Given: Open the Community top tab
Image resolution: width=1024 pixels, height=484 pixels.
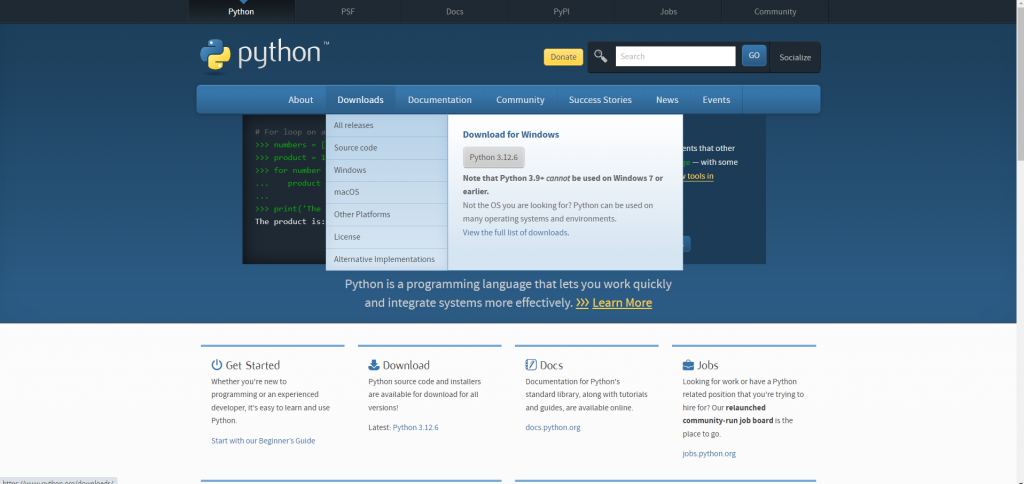Looking at the screenshot, I should tap(775, 12).
